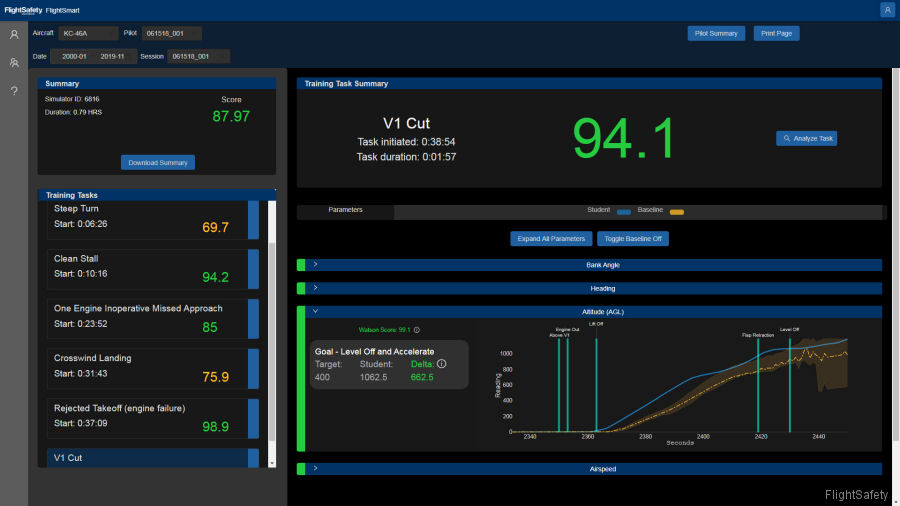Click the V1 Cut score 94.1
The width and height of the screenshot is (900, 506).
click(x=623, y=138)
